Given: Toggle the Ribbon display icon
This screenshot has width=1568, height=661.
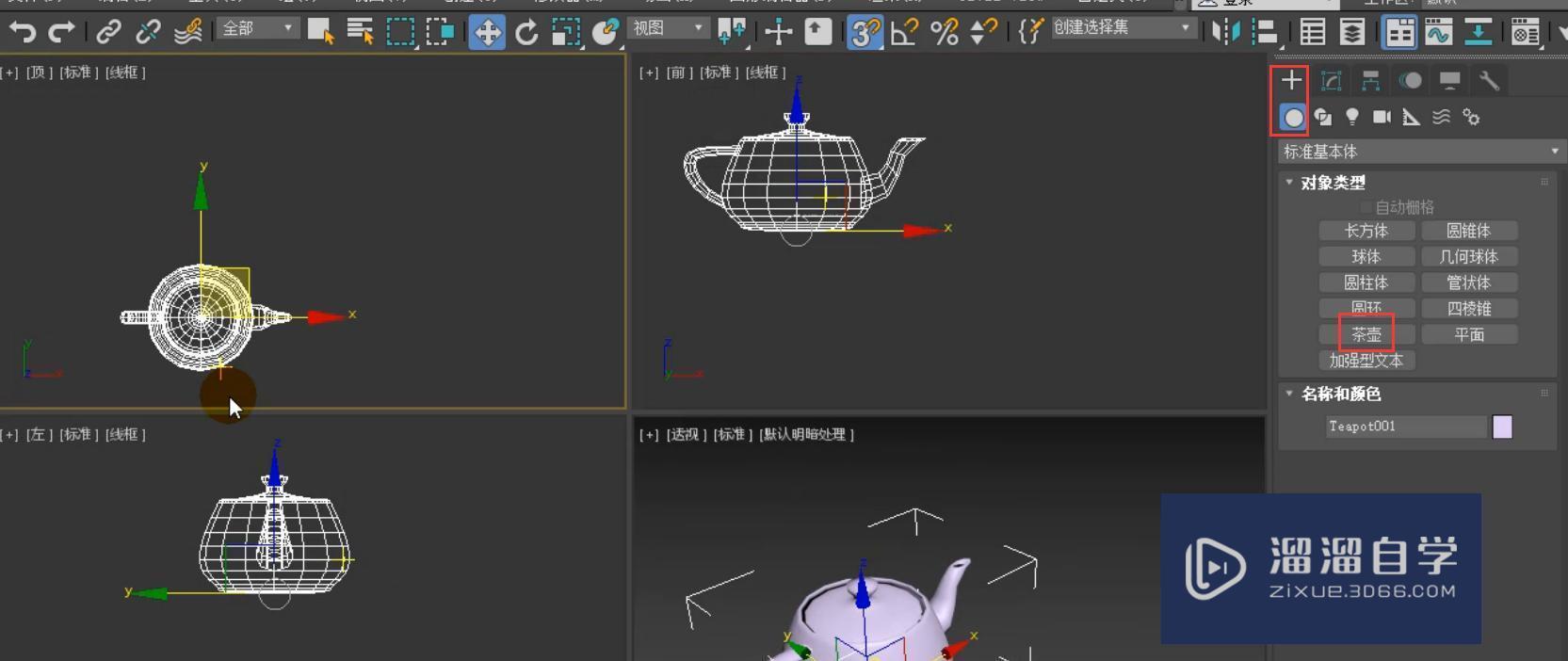Looking at the screenshot, I should click(1399, 32).
